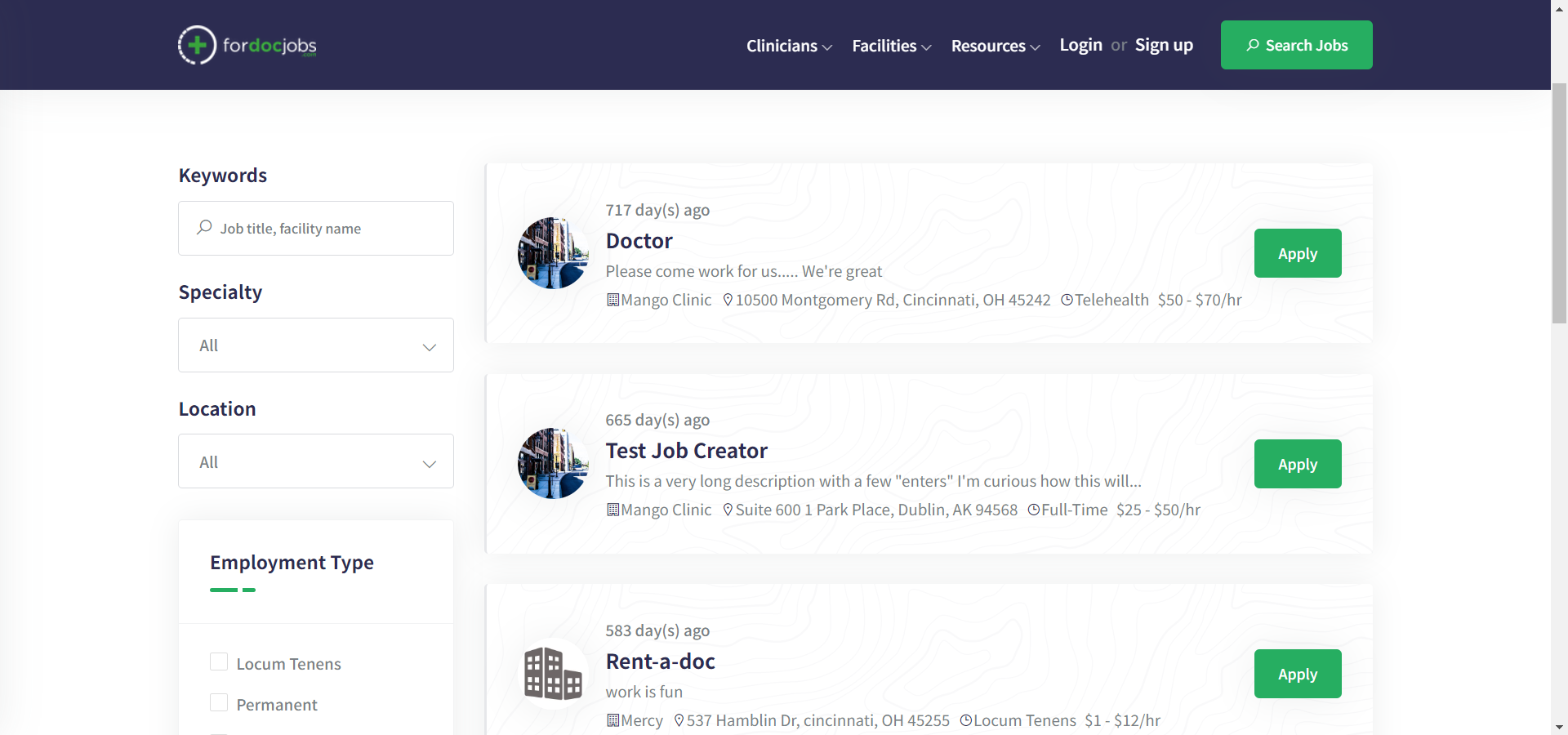Image resolution: width=1568 pixels, height=735 pixels.
Task: Click the building icon beside Rent-a-doc
Action: tap(553, 674)
